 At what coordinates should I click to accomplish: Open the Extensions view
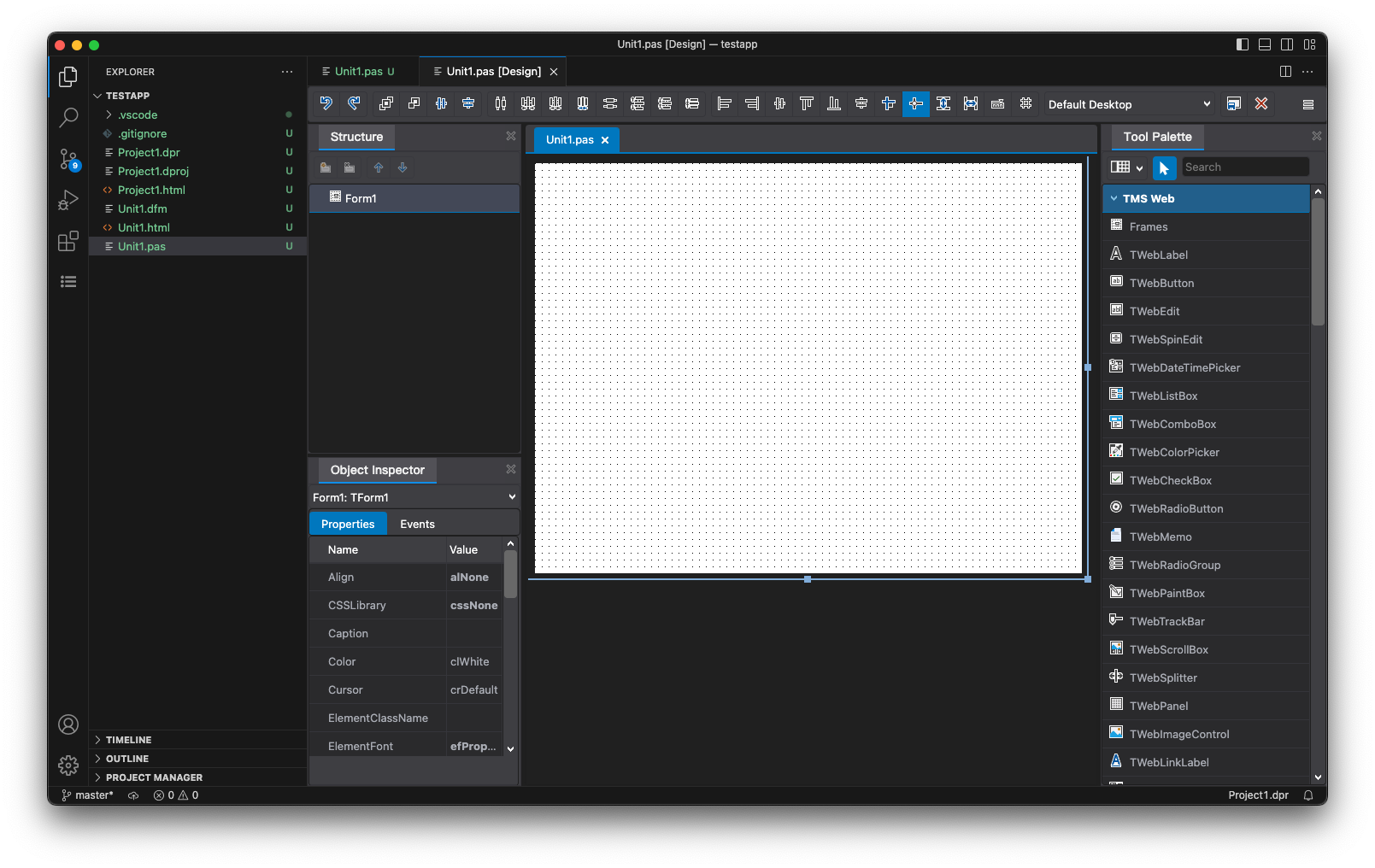coord(68,241)
